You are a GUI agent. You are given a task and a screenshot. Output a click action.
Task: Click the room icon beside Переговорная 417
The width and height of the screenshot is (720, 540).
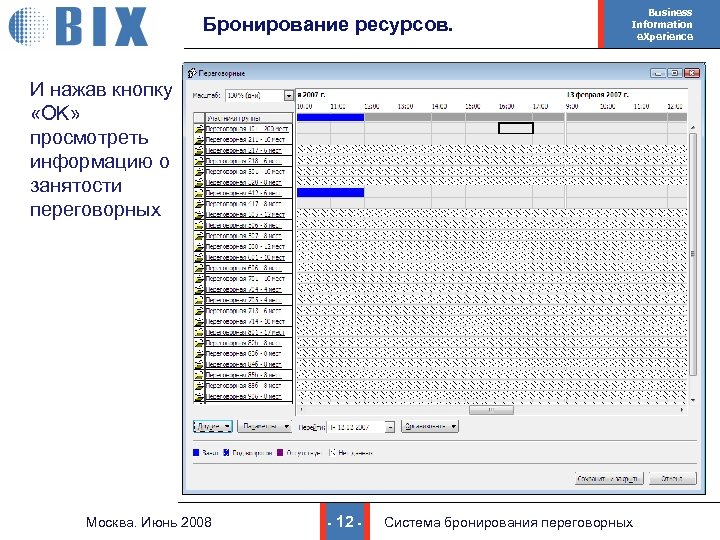[x=199, y=203]
